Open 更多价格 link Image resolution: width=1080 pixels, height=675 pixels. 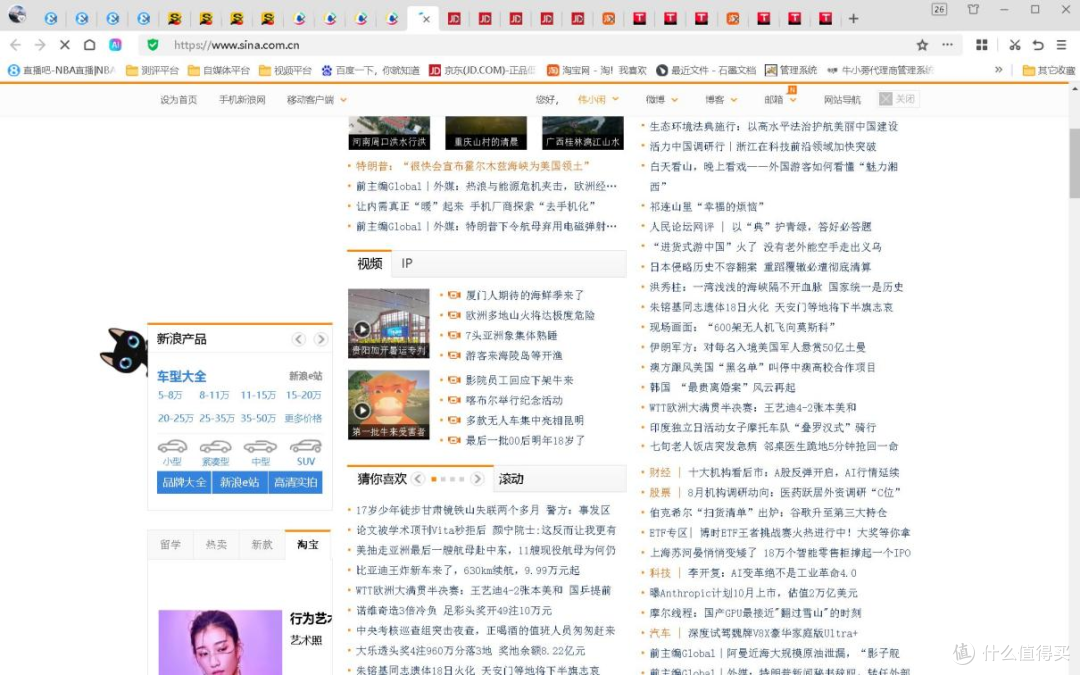click(x=303, y=418)
